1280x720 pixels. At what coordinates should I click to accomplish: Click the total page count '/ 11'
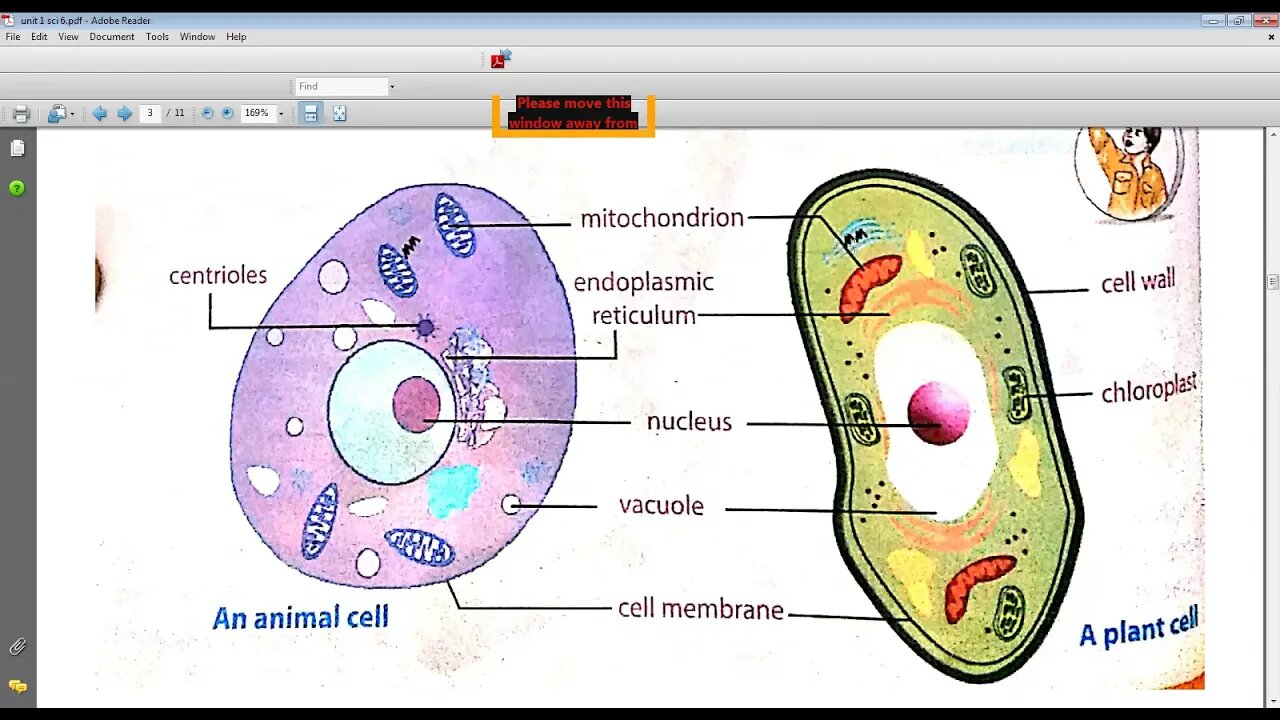(176, 113)
